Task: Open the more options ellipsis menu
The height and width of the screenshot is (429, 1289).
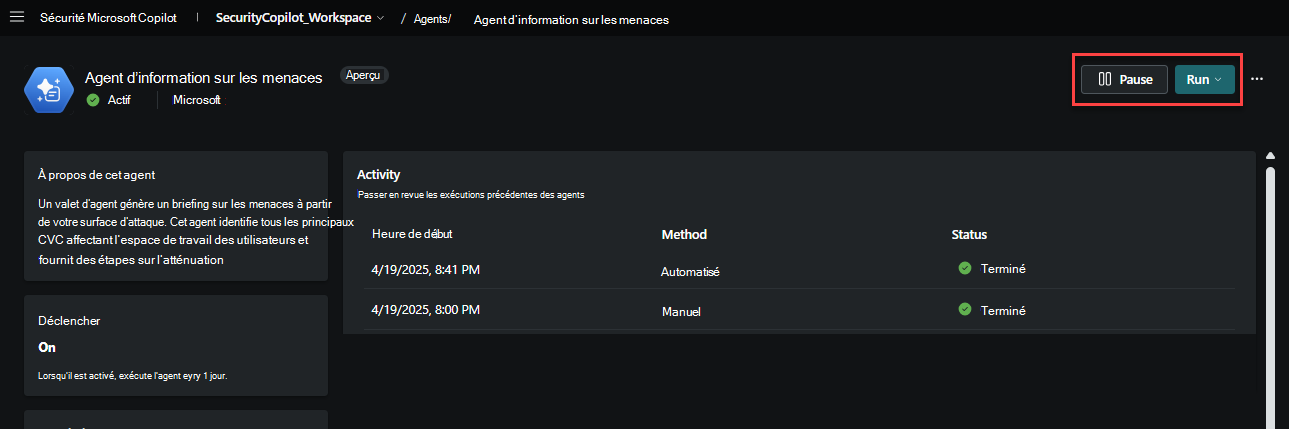Action: click(x=1257, y=79)
